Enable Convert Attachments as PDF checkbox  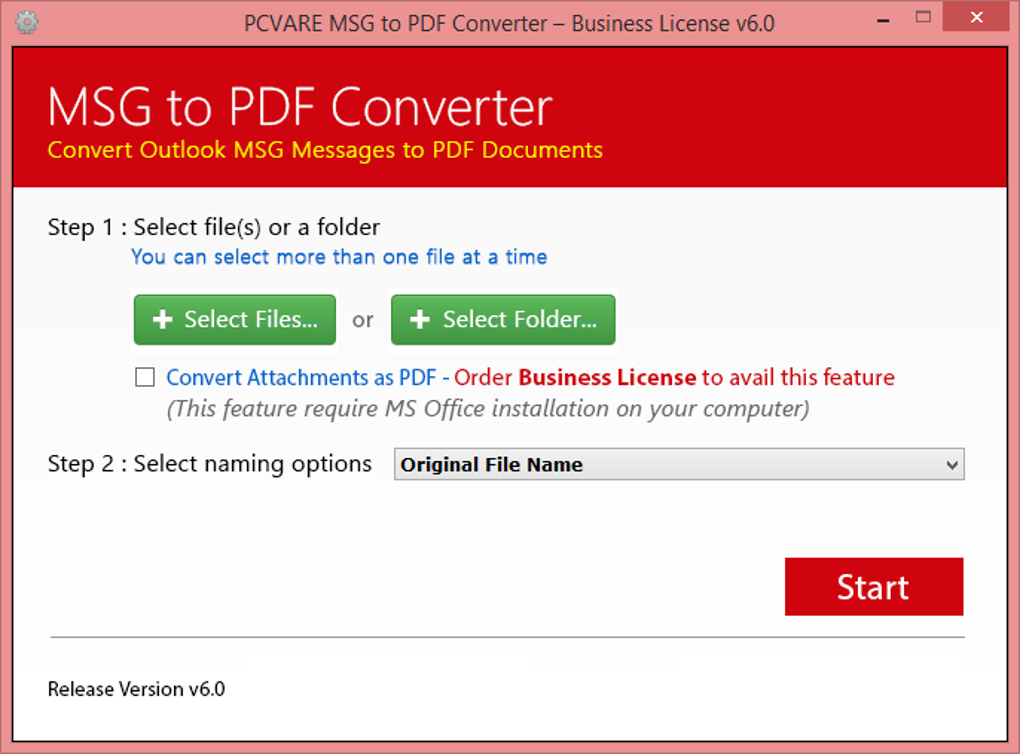point(144,377)
